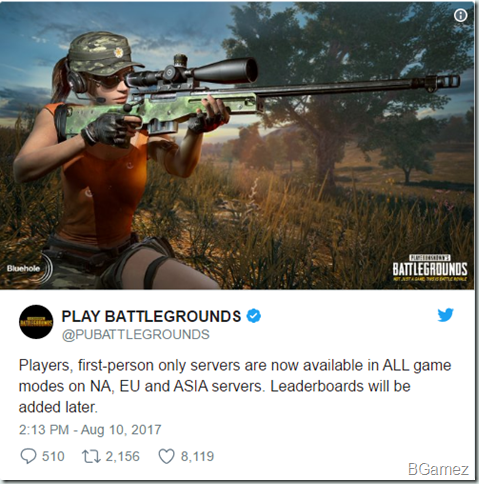
Task: Click the tweet text about first-person servers
Action: [x=235, y=386]
